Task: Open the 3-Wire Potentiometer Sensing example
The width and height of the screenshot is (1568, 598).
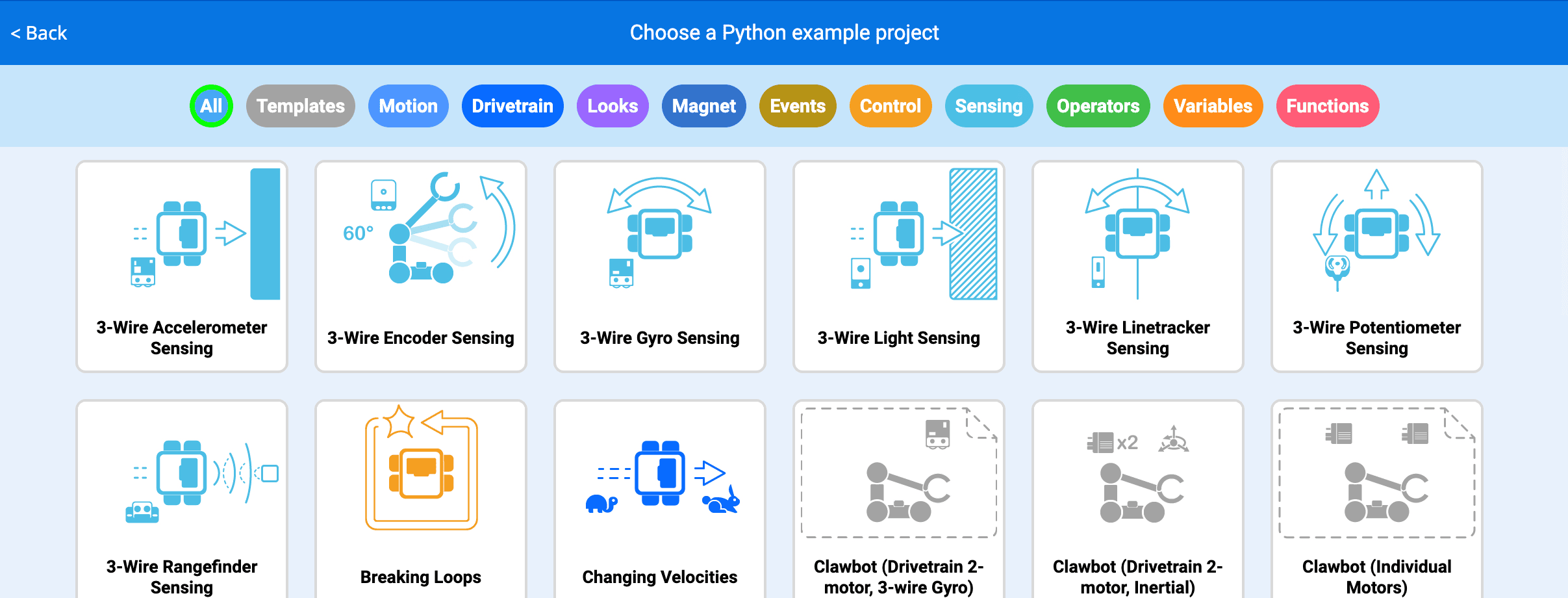Action: [x=1376, y=266]
